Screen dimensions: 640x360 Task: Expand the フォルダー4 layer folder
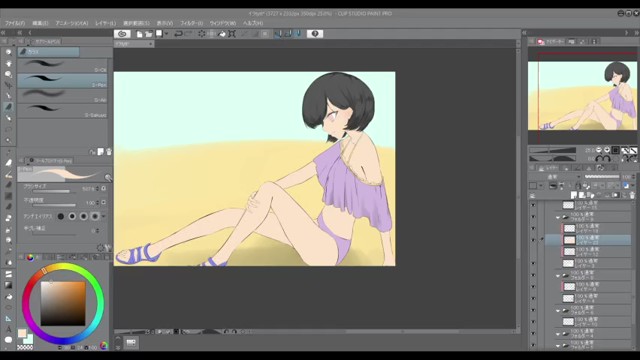558,334
